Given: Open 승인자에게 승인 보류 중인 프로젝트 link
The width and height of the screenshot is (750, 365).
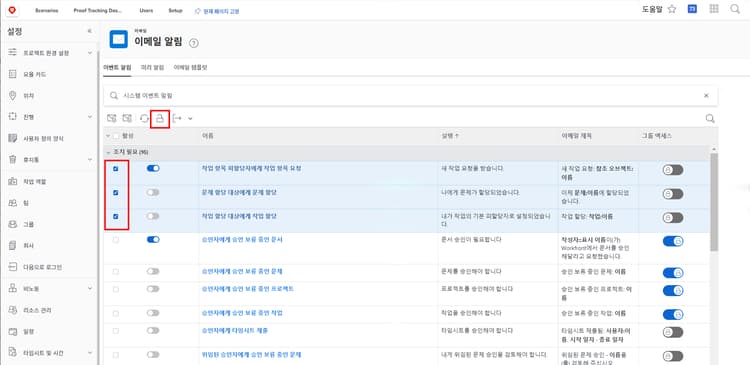Looking at the screenshot, I should click(248, 289).
